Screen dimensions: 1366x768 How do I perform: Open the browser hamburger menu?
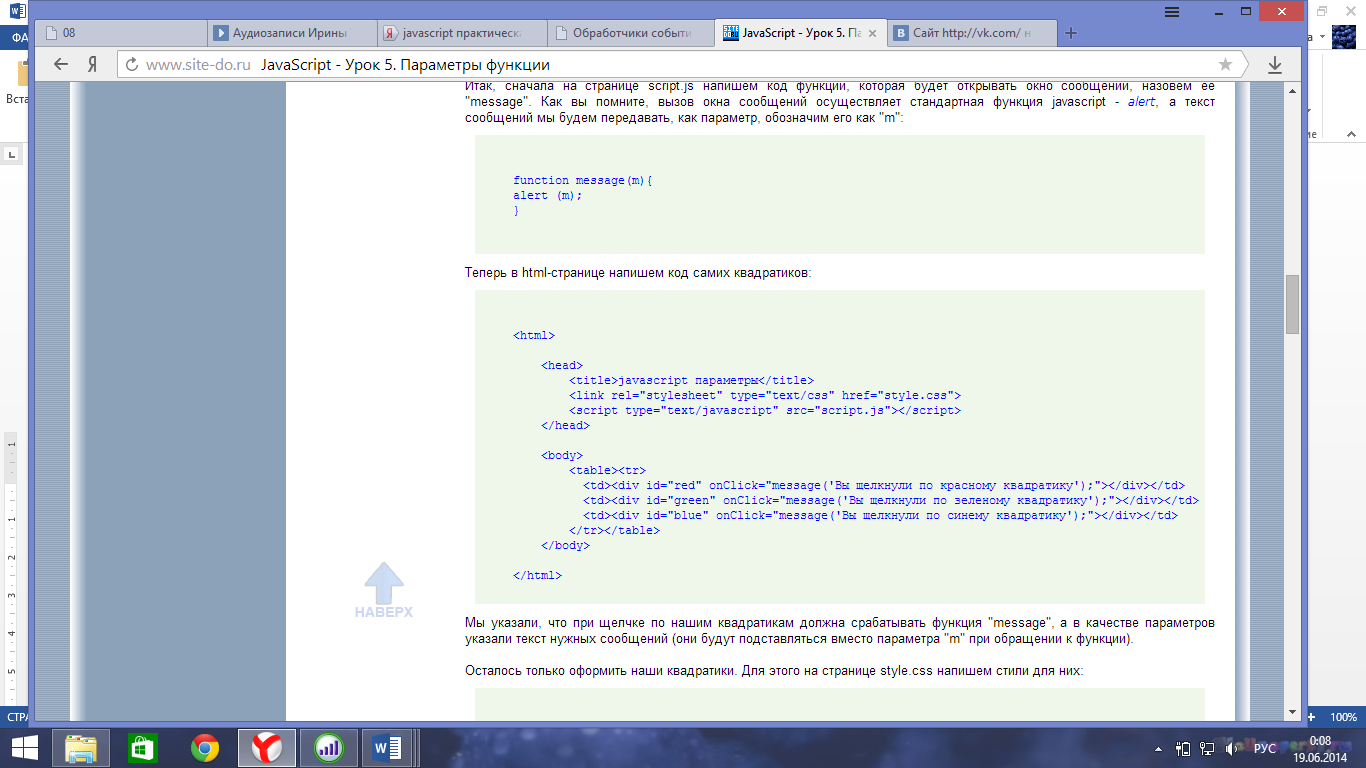tap(1172, 11)
